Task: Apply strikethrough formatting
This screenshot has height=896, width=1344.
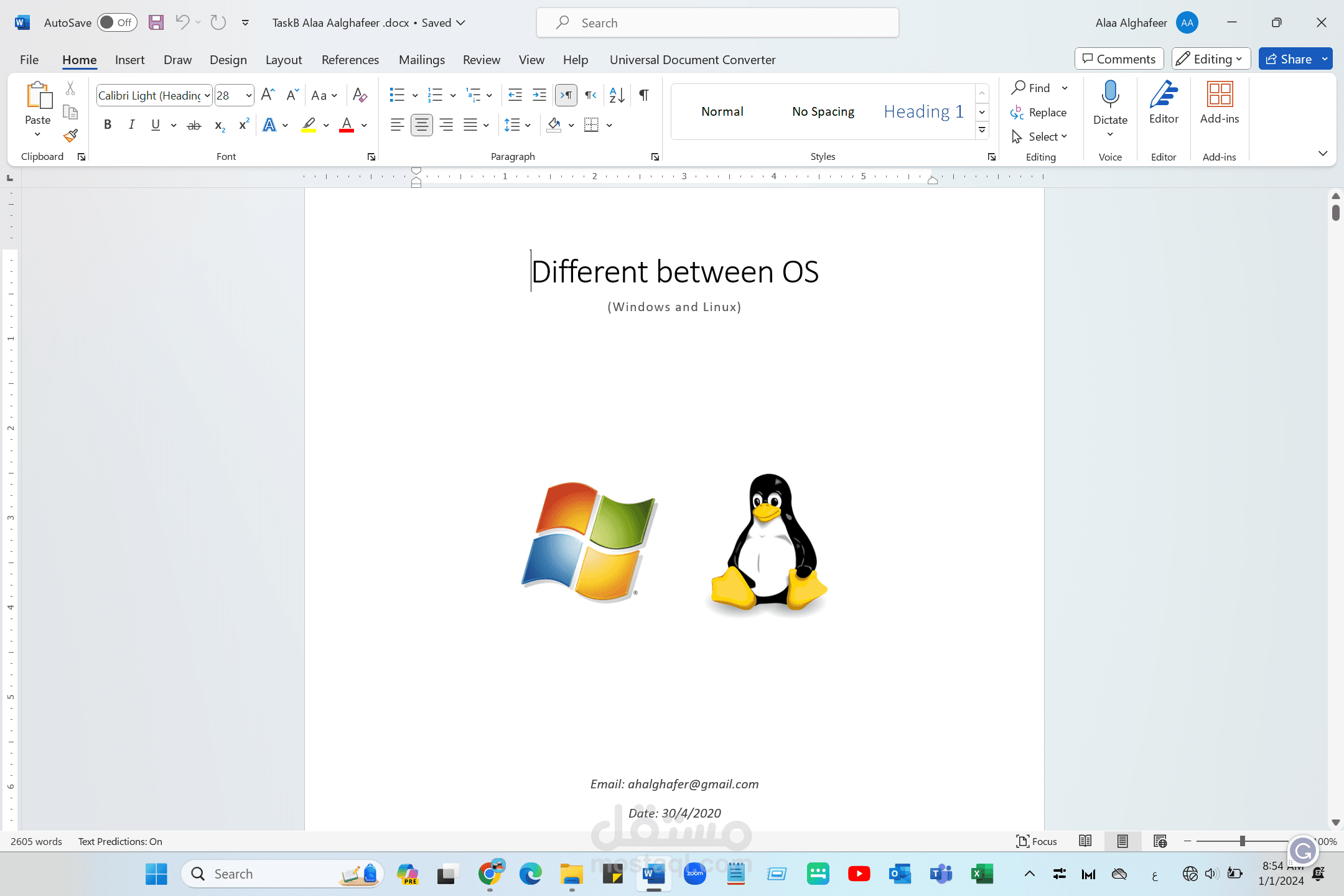Action: coord(194,125)
